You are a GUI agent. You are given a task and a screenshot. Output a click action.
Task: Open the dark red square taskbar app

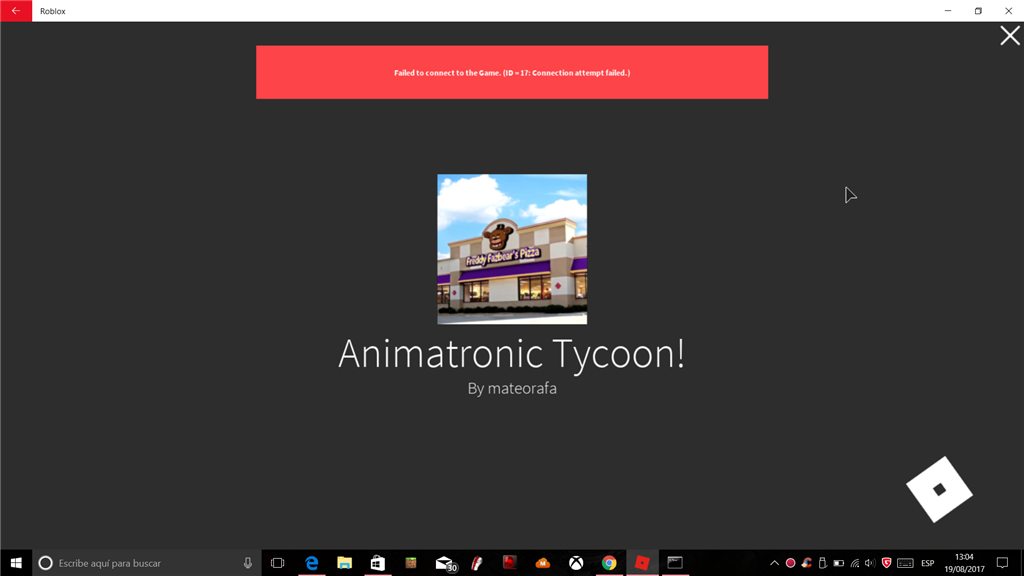tap(509, 563)
